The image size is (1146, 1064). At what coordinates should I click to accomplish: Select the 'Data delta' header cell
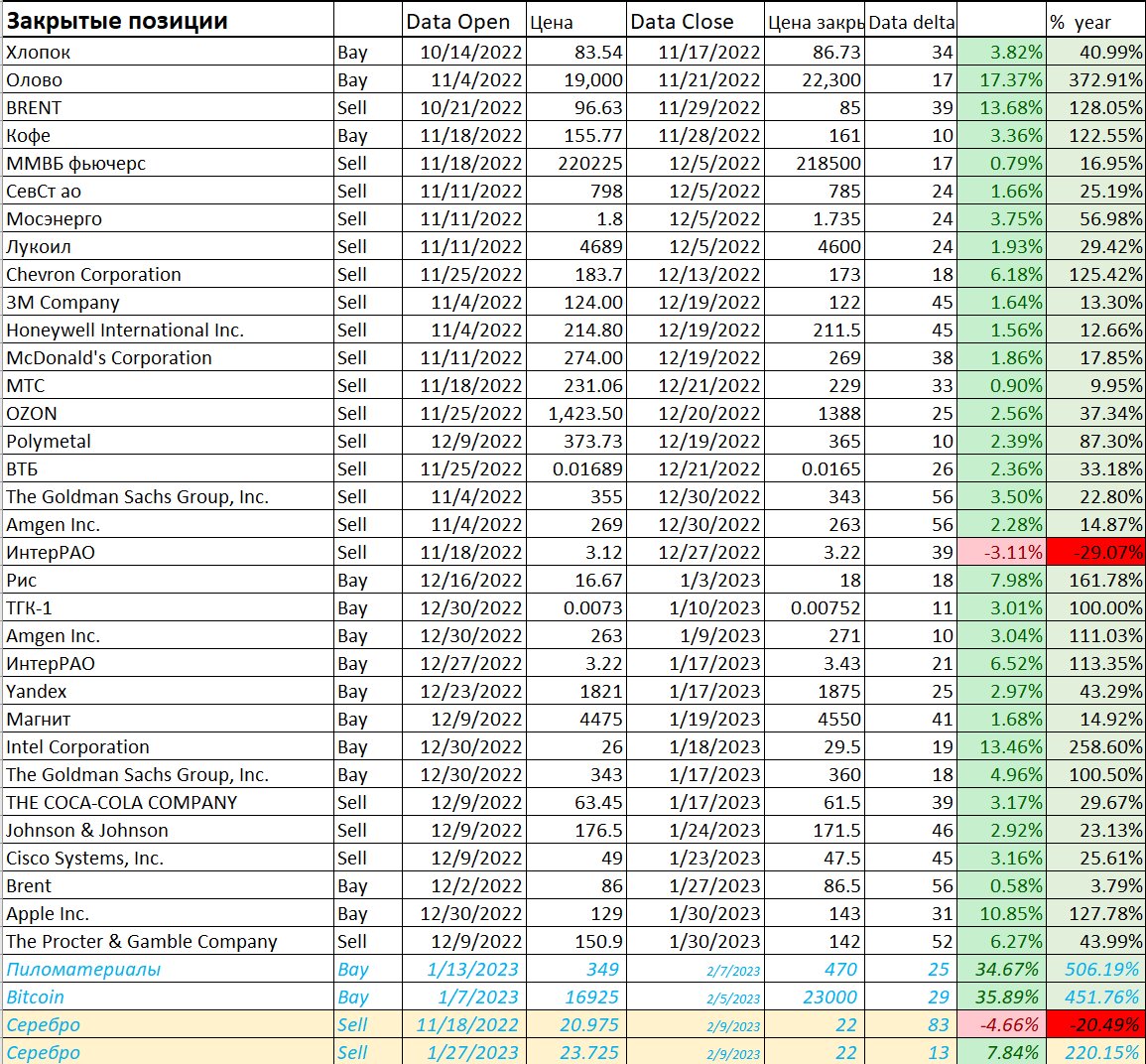[912, 21]
